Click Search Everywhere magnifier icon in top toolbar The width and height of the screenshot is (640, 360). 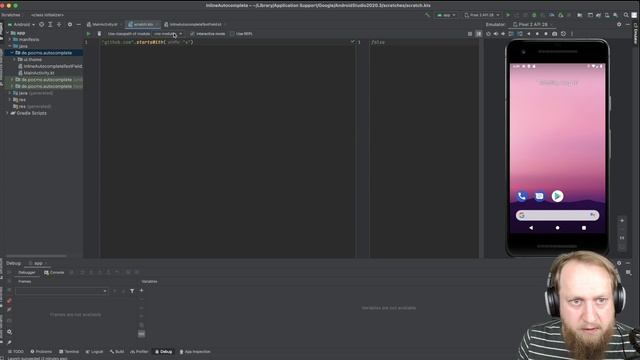pos(626,15)
